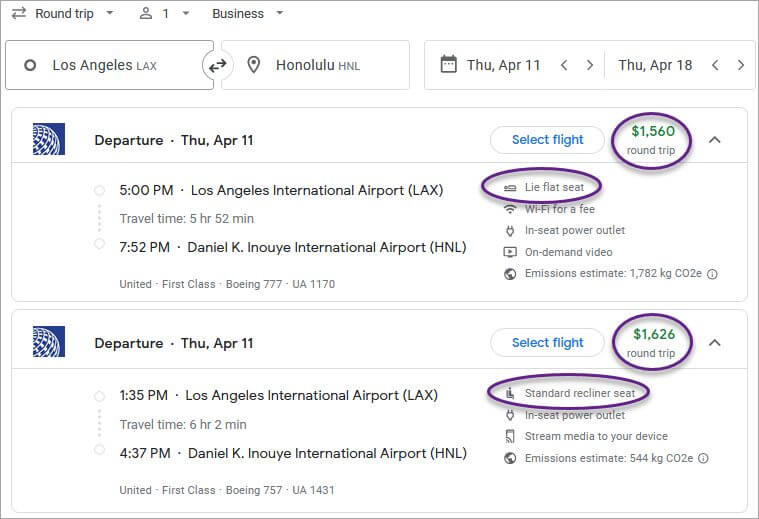Image resolution: width=759 pixels, height=519 pixels.
Task: Select the $1,626 United flight
Action: tap(547, 343)
